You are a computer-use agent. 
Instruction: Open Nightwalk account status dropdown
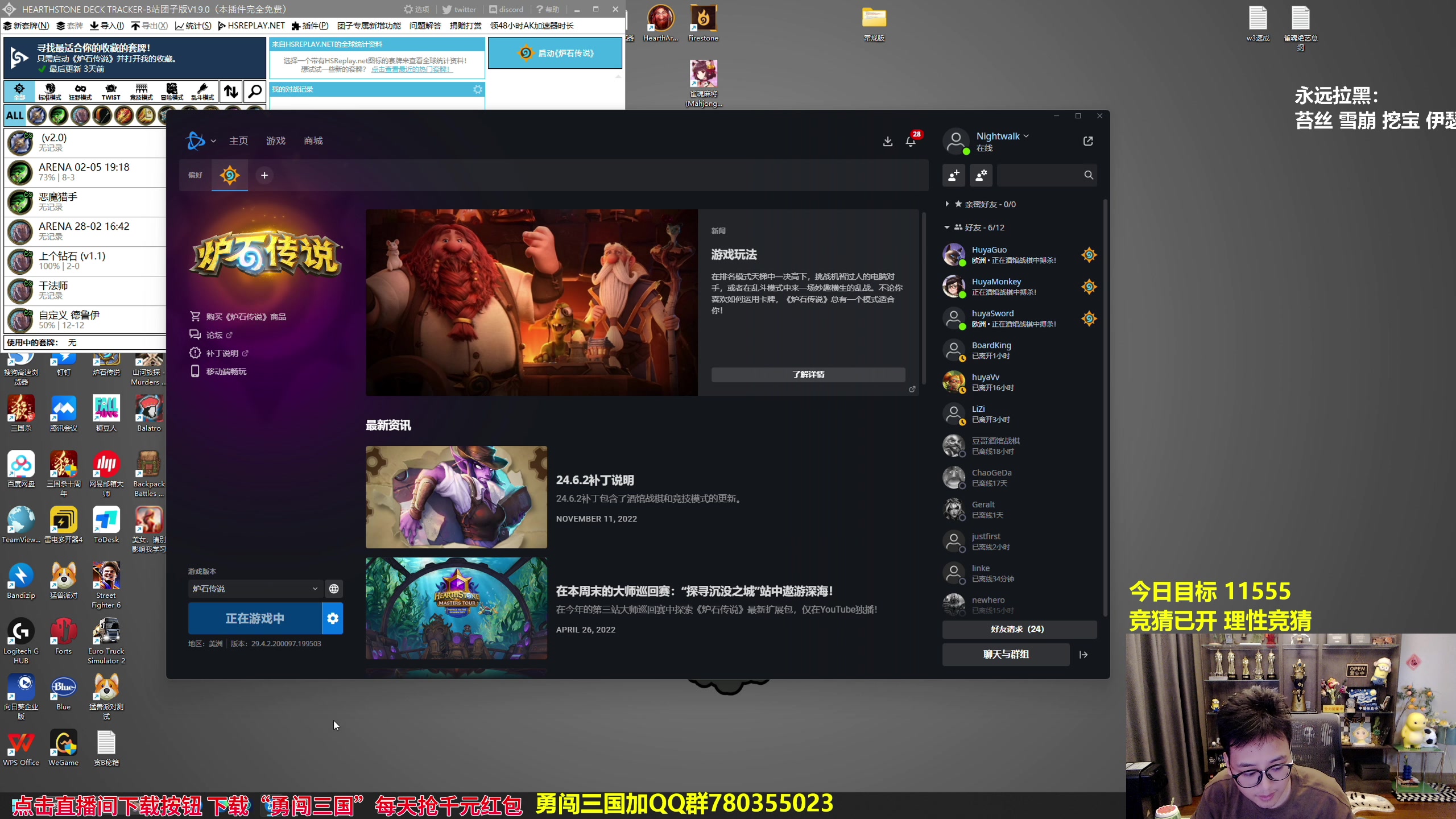[1002, 136]
